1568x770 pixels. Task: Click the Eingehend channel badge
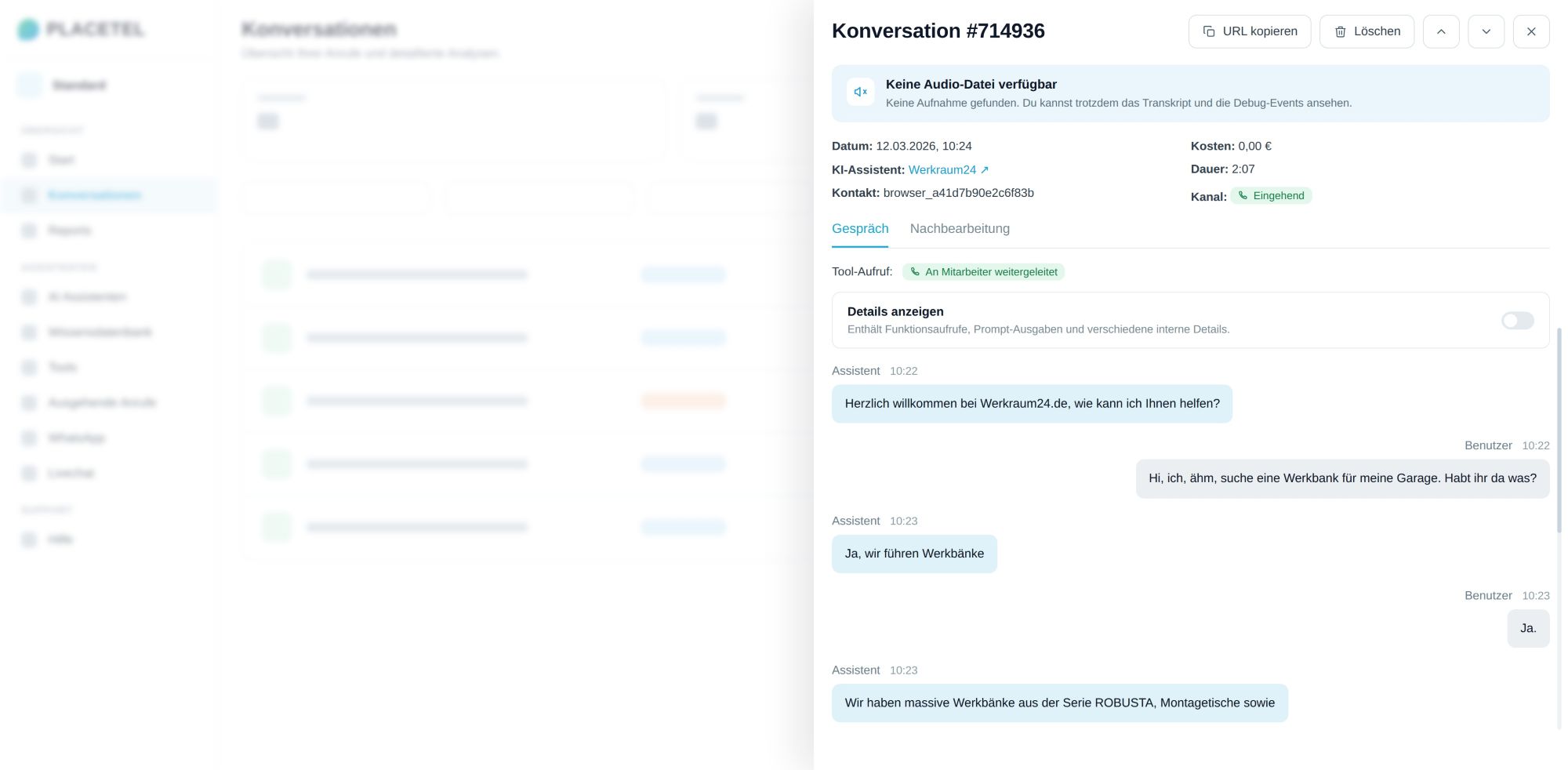coord(1271,196)
